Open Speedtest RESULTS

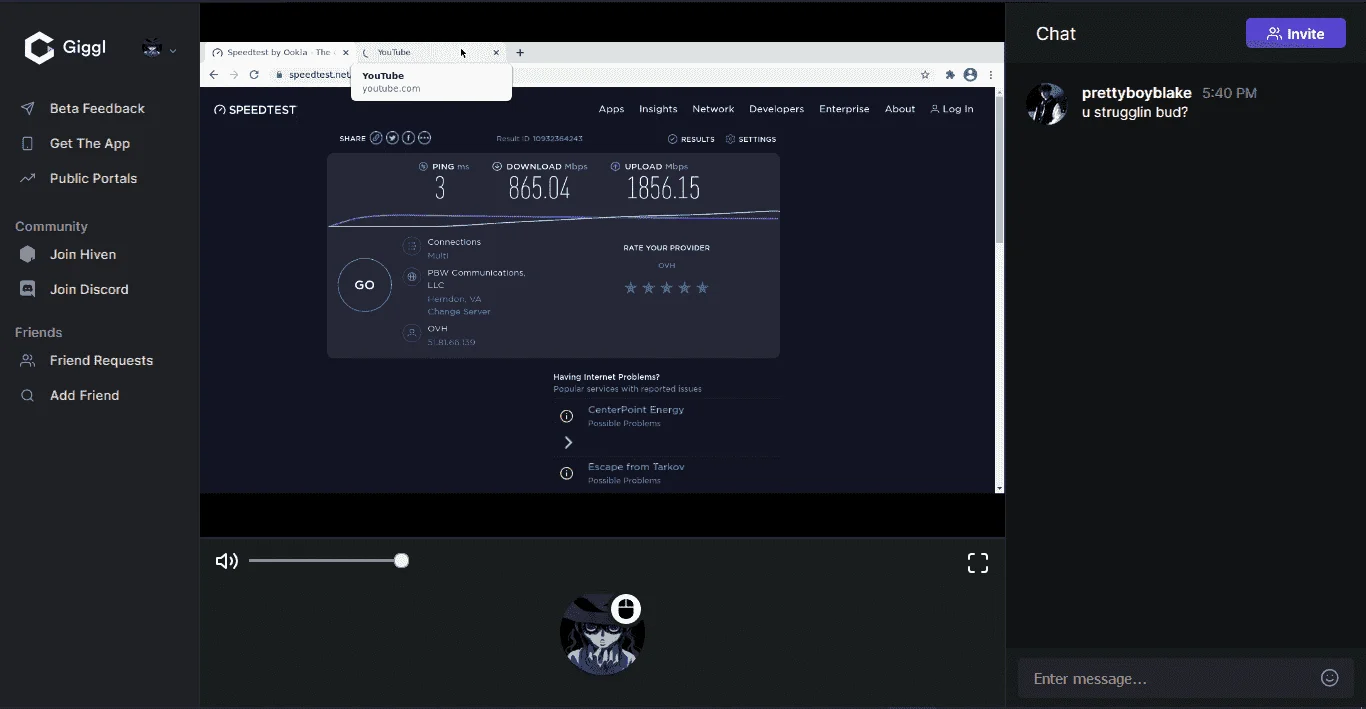691,139
